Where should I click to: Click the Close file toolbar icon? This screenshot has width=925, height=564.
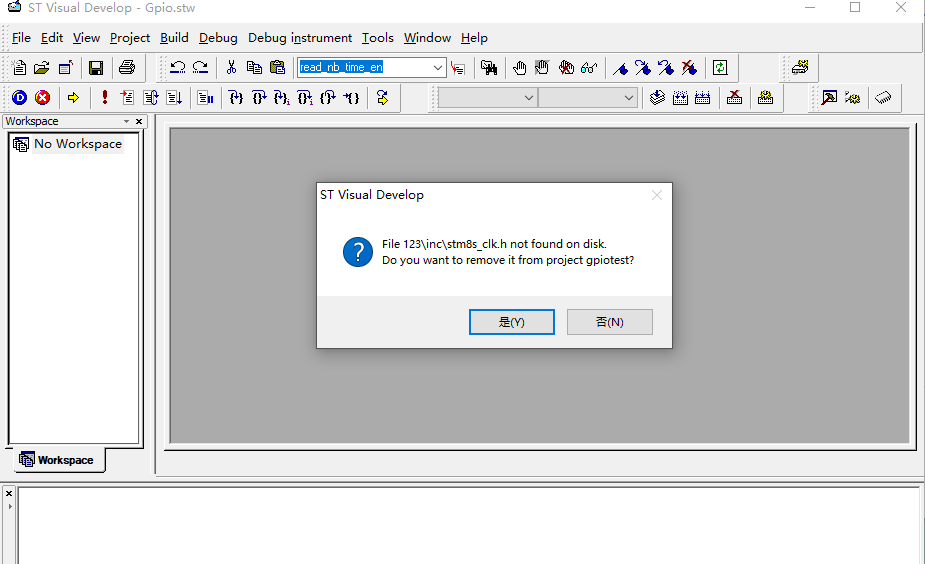[65, 68]
